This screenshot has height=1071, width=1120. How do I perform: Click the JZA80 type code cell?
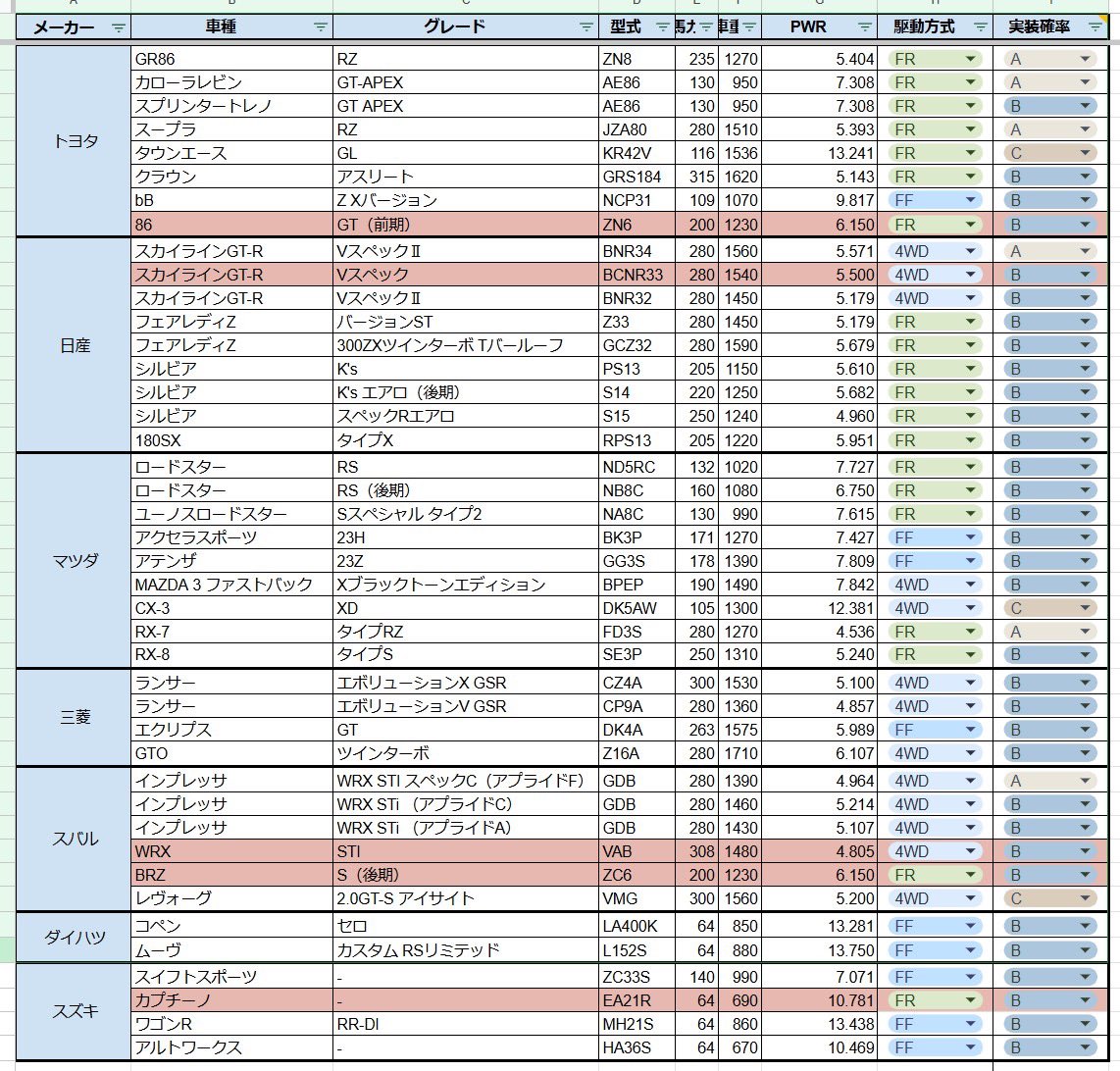pyautogui.click(x=637, y=129)
